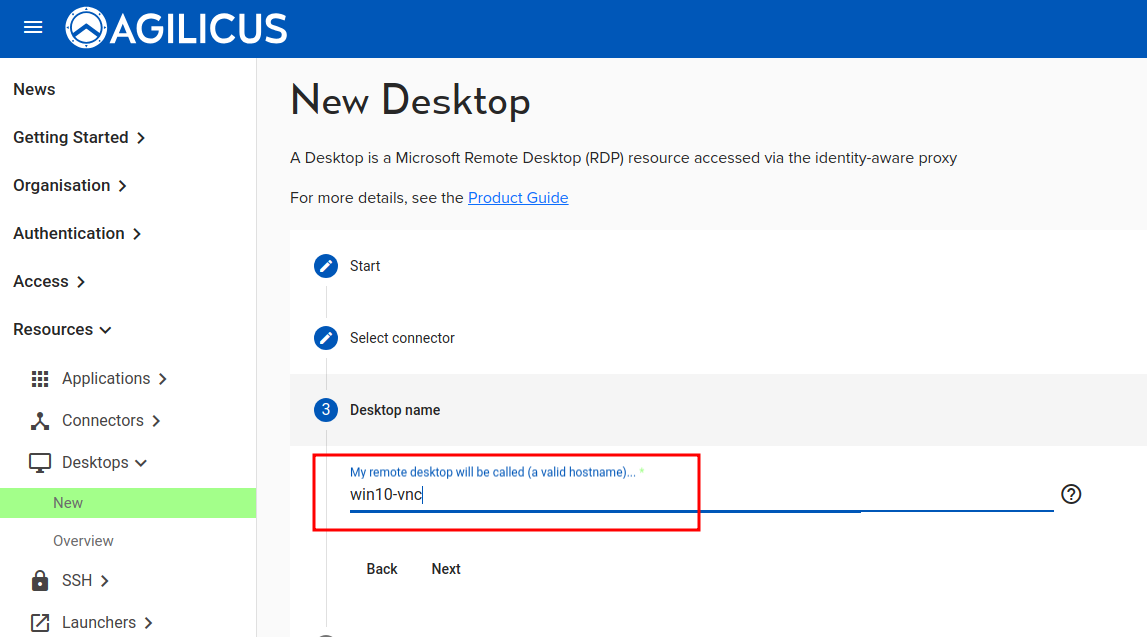Image resolution: width=1147 pixels, height=637 pixels.
Task: Expand the Organisation section
Action: coord(70,186)
